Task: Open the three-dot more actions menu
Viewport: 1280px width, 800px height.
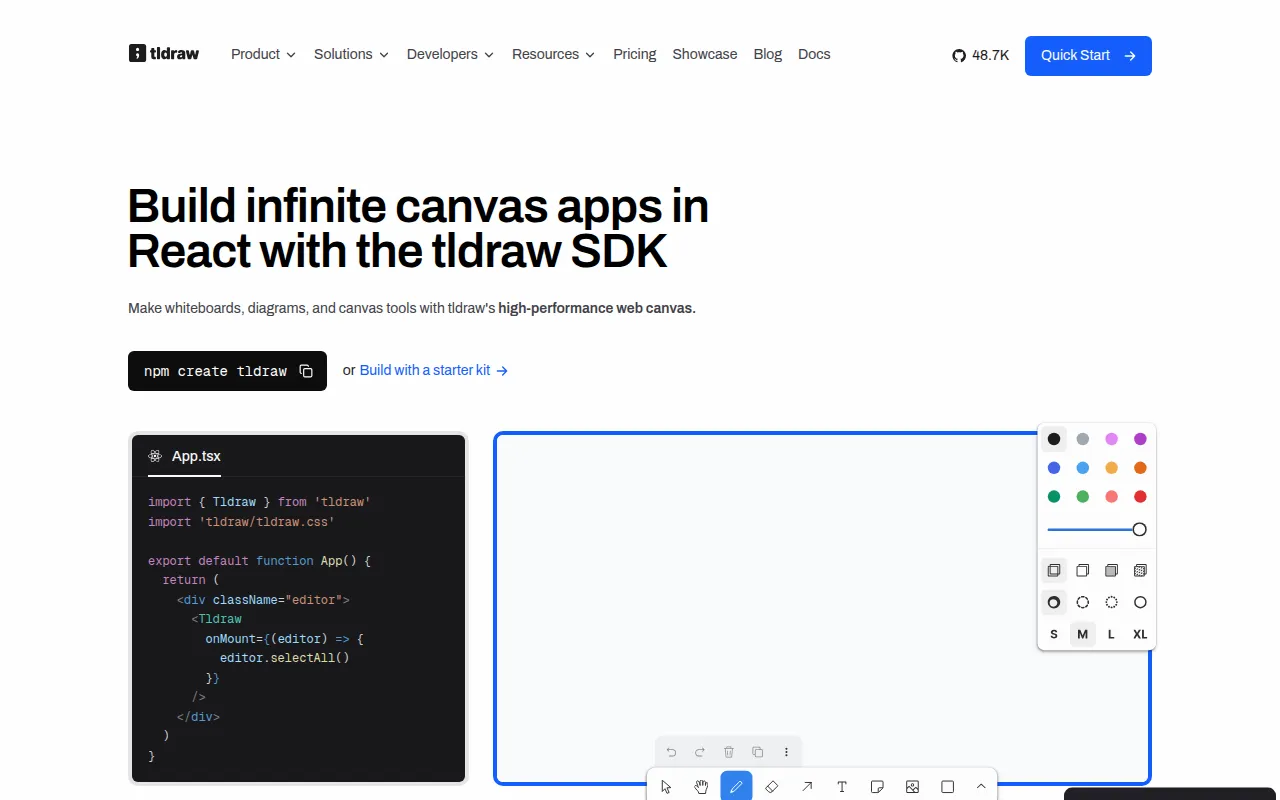Action: tap(786, 752)
